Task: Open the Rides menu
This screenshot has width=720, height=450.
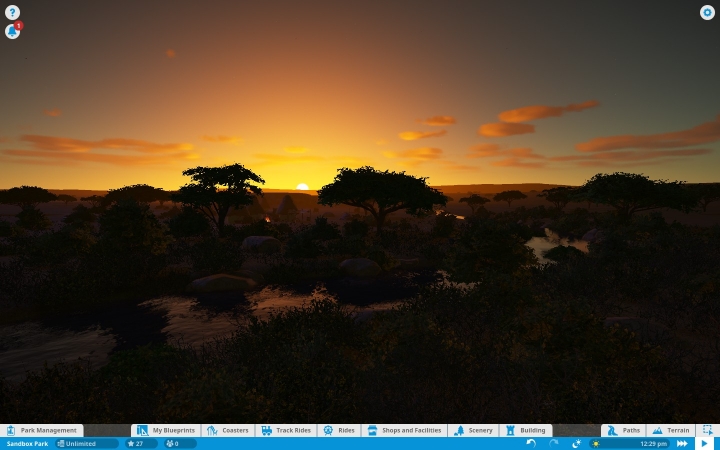Action: (339, 430)
